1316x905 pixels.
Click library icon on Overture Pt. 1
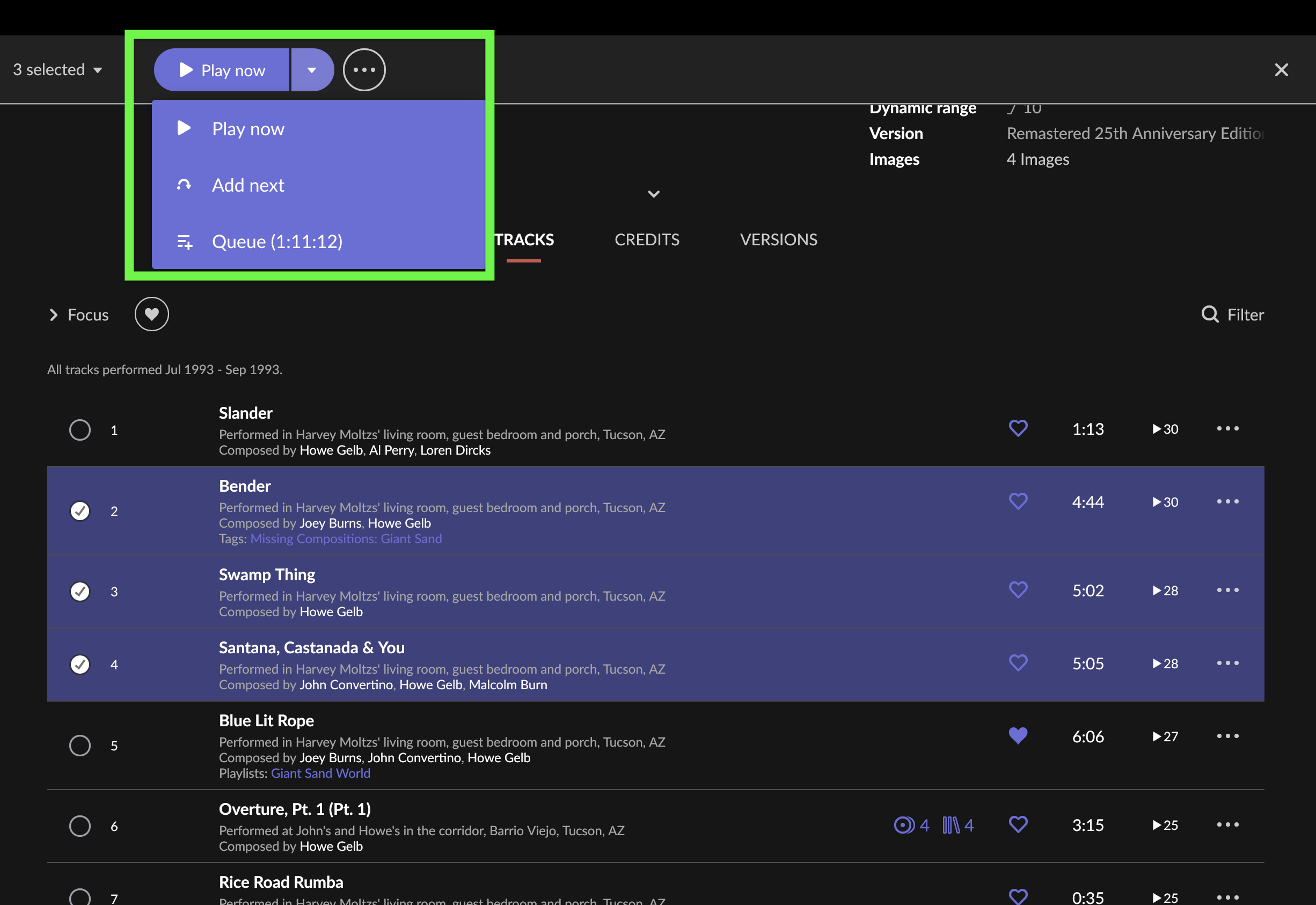[x=951, y=825]
